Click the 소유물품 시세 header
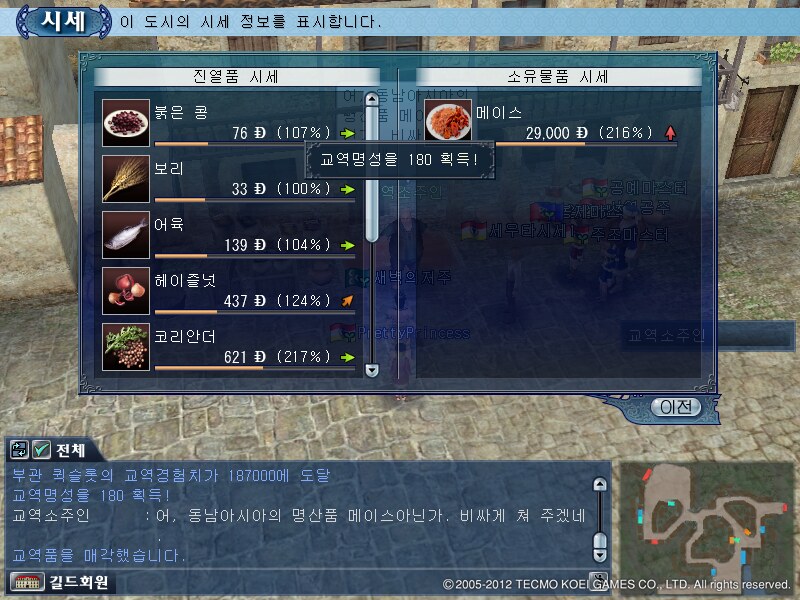This screenshot has width=800, height=600. tap(559, 77)
